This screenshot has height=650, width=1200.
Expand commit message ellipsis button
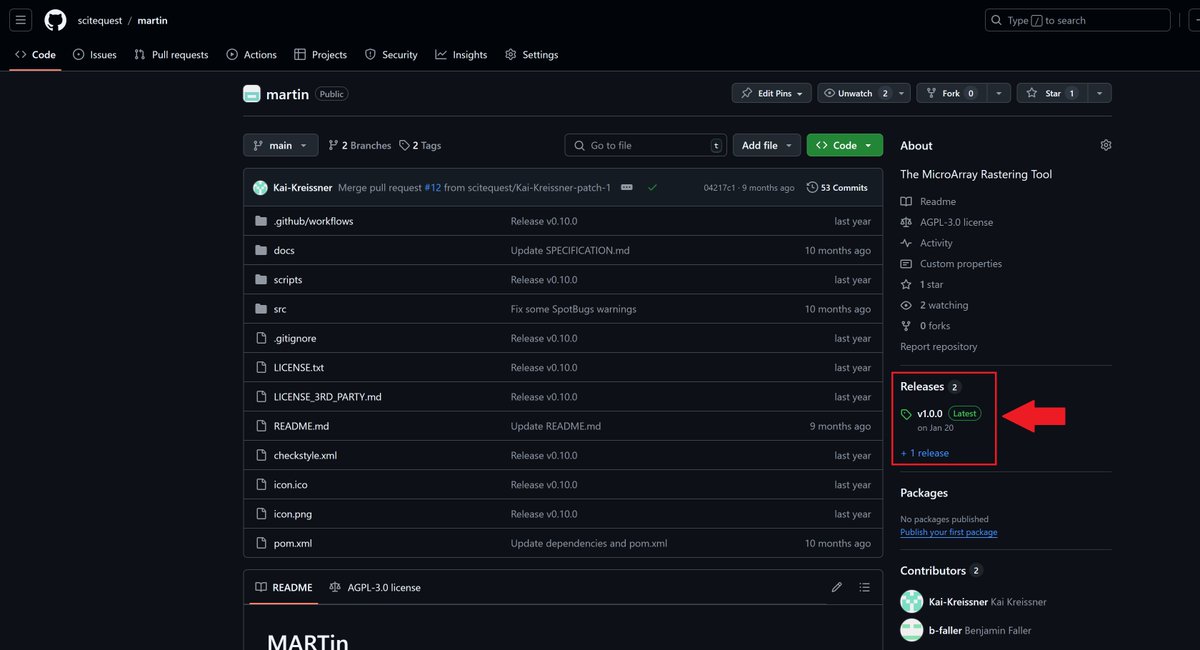(x=627, y=187)
